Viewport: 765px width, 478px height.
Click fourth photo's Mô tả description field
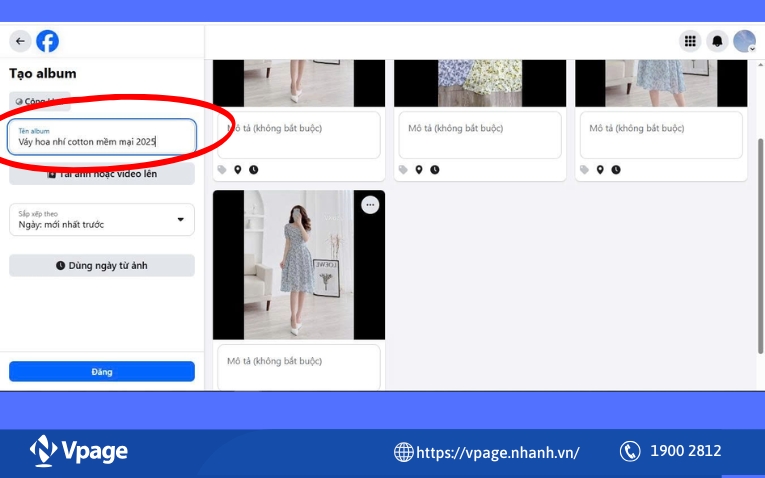click(x=299, y=367)
